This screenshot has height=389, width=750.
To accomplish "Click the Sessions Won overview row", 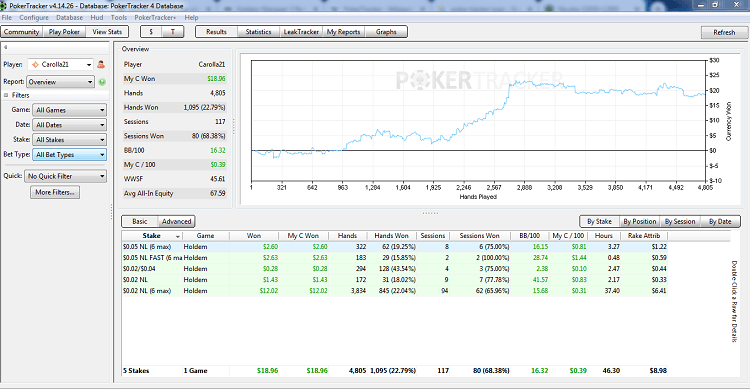I will pyautogui.click(x=174, y=136).
